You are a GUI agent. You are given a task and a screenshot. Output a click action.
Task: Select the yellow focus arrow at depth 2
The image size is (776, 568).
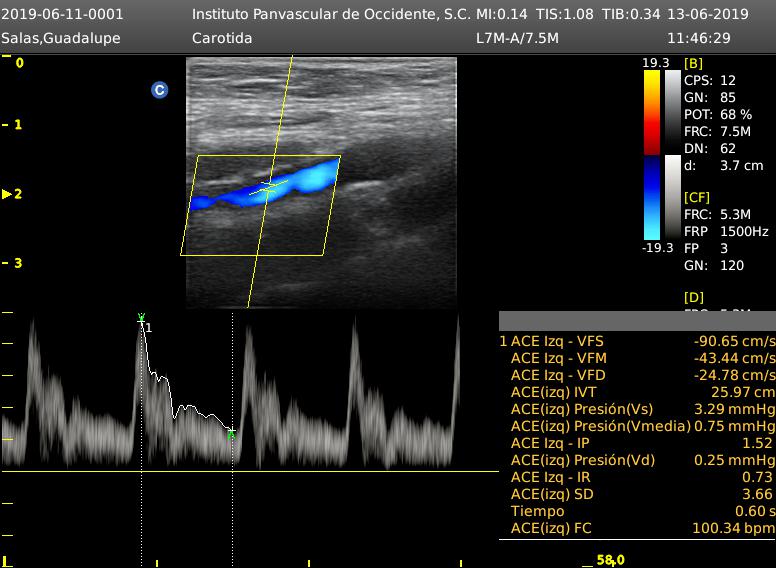[x=9, y=194]
